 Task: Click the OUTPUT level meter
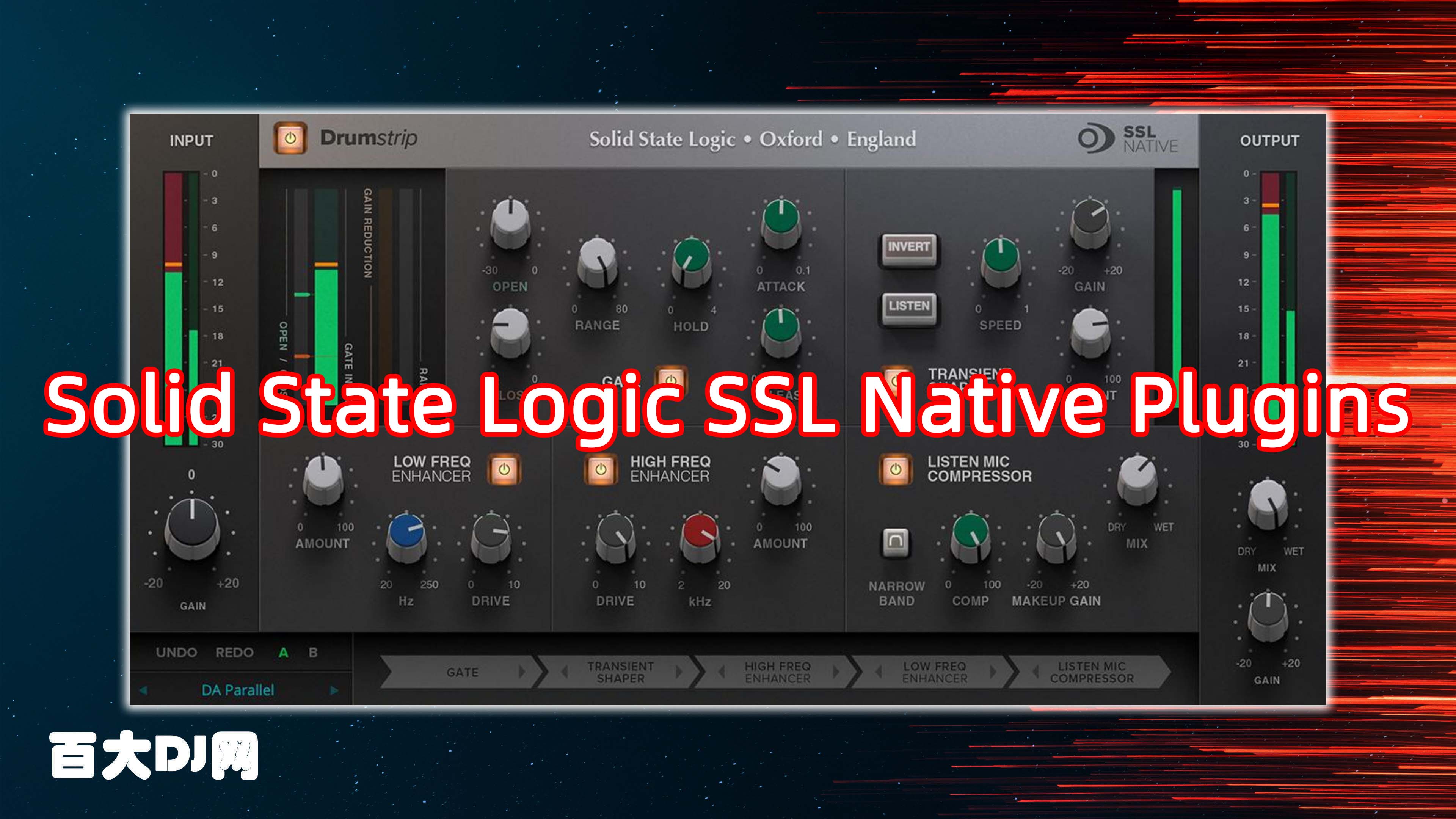coord(1278,309)
